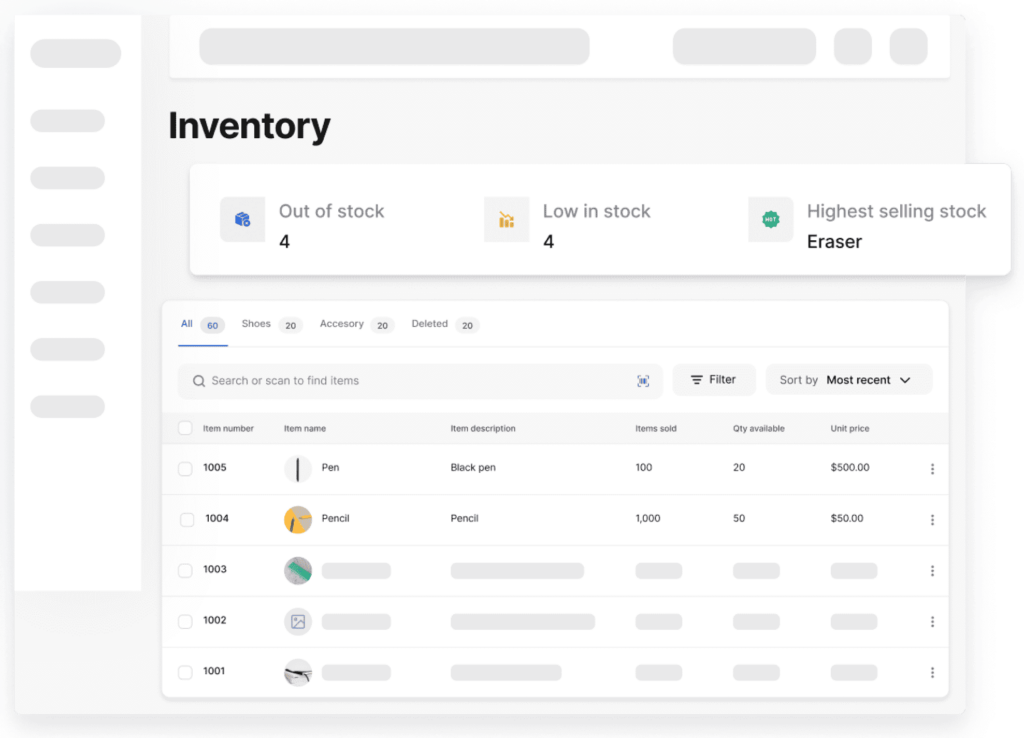Click the placeholder image icon for item 1002

point(298,622)
